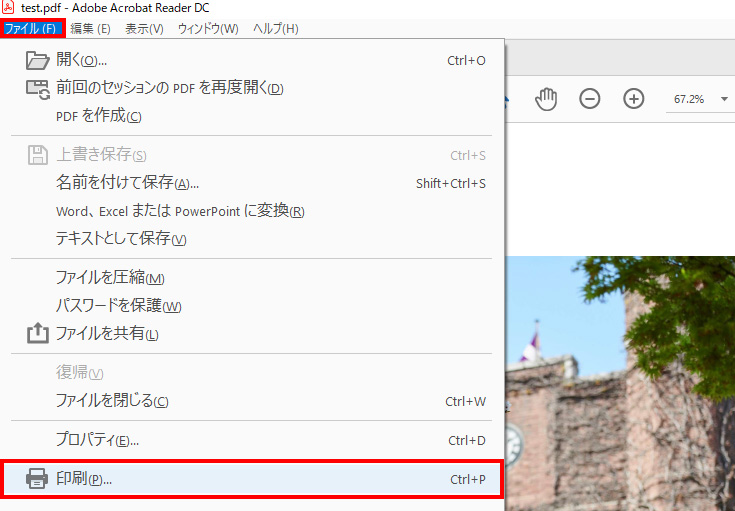Image resolution: width=735 pixels, height=511 pixels.
Task: Open プロパティ(E)... from File menu
Action: [x=97, y=440]
